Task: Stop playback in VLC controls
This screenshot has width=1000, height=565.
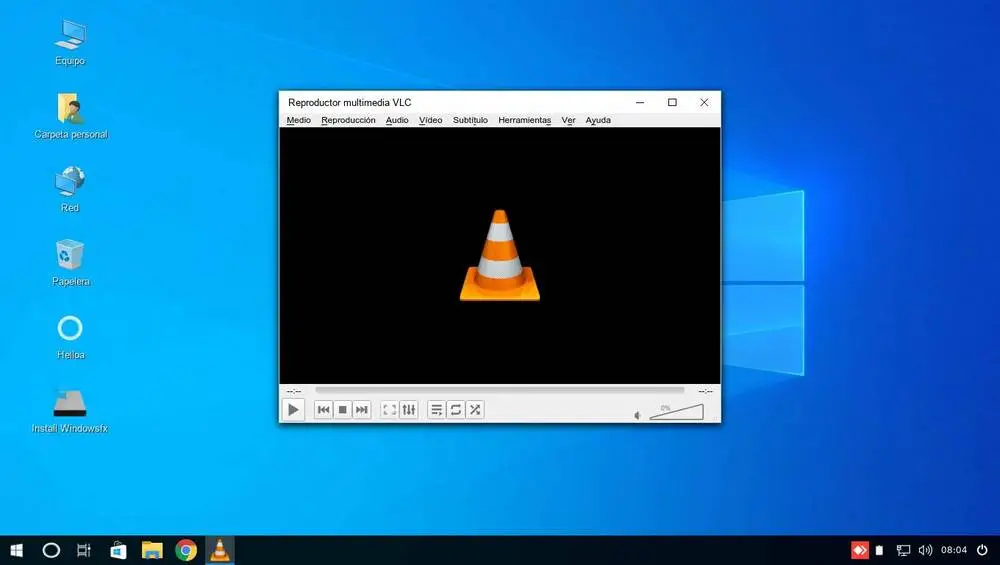Action: (x=342, y=409)
